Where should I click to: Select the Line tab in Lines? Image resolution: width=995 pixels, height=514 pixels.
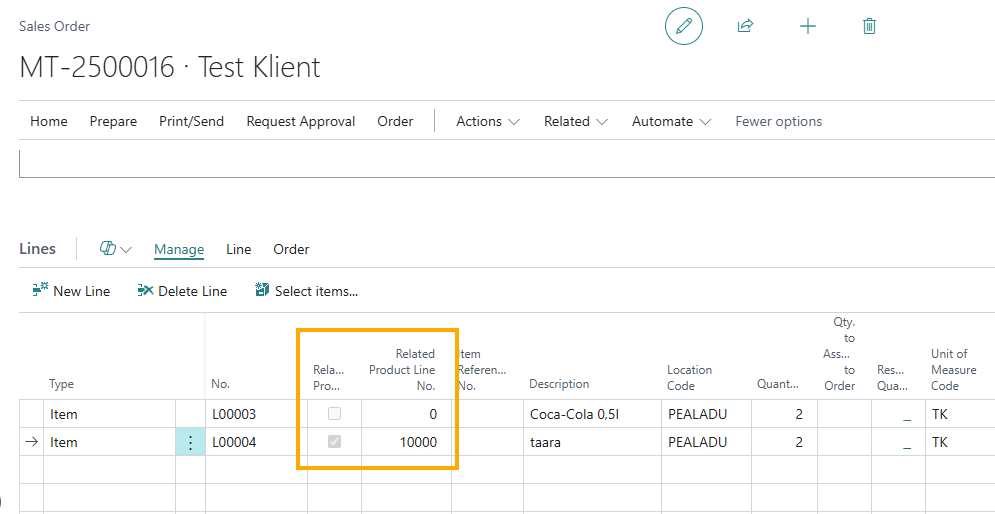pyautogui.click(x=239, y=249)
